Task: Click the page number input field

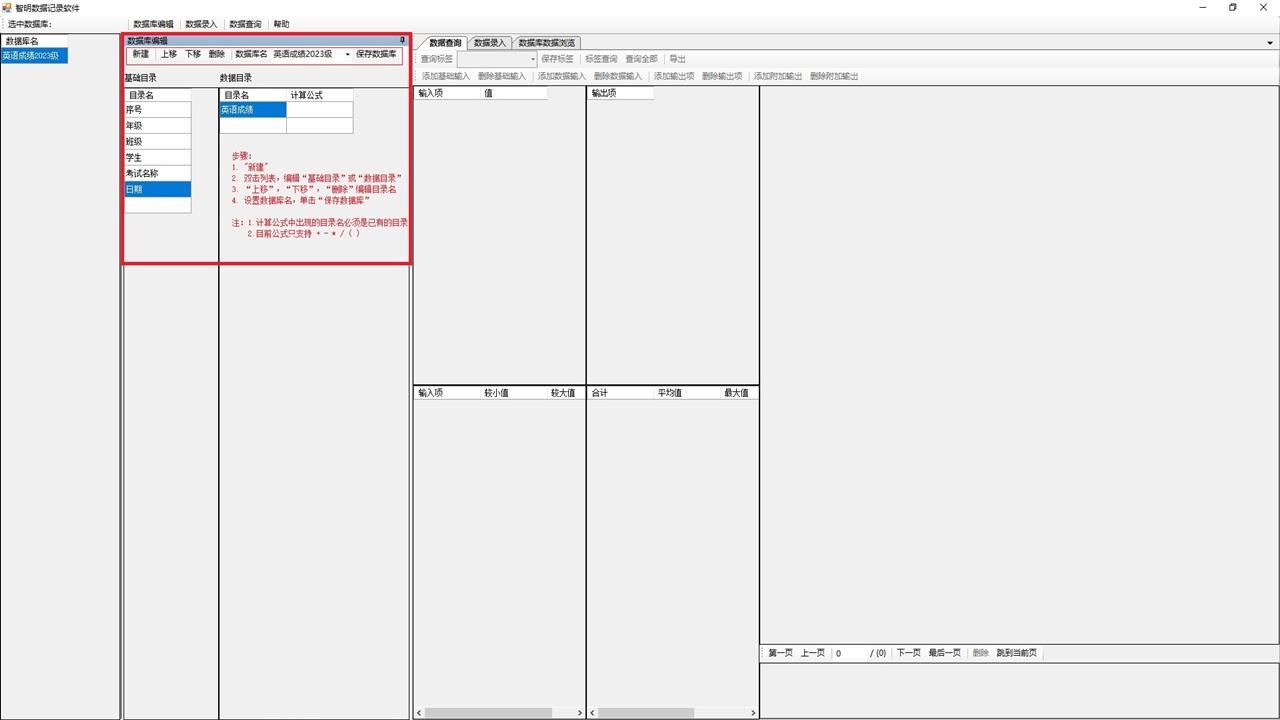Action: pos(850,653)
